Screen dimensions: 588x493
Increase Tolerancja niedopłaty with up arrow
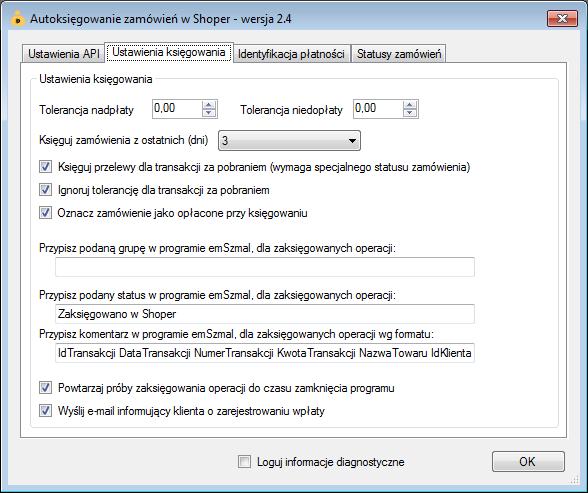410,105
